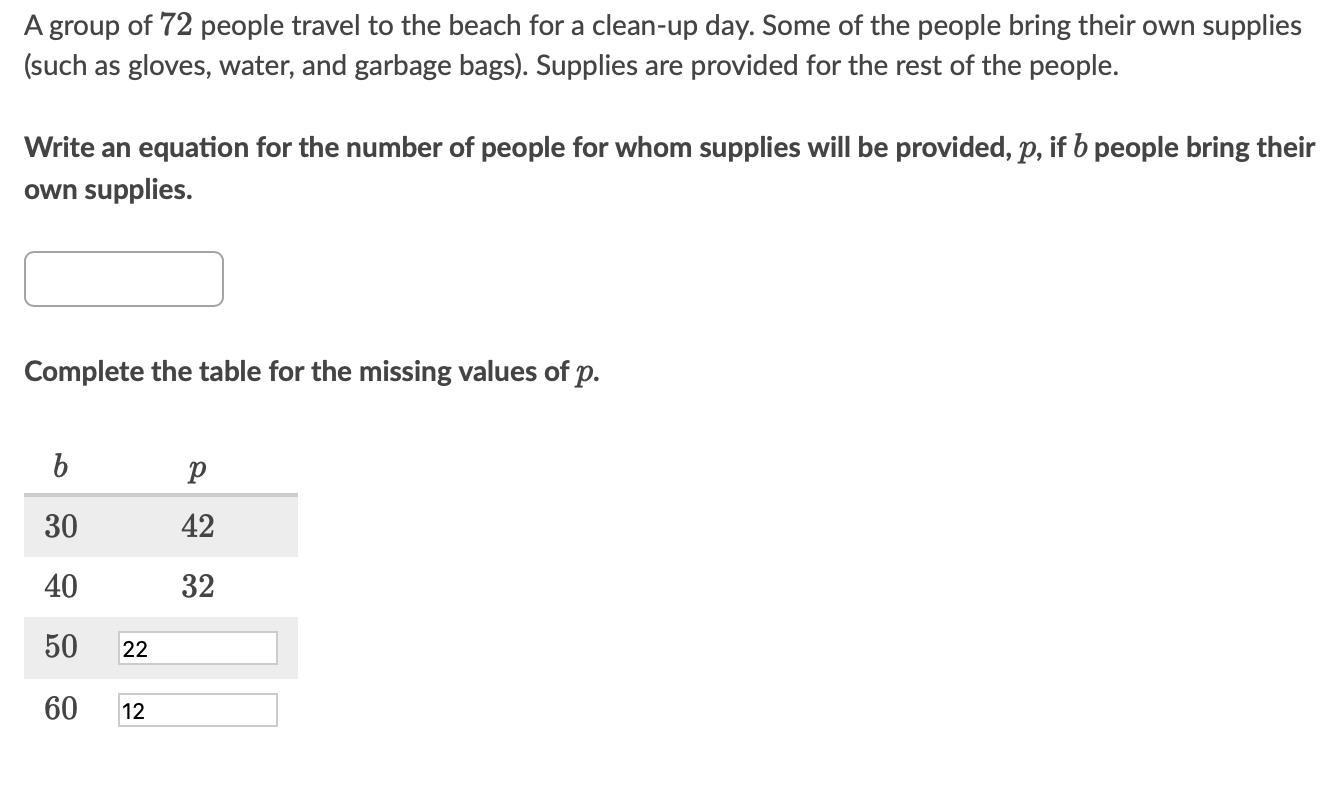The height and width of the screenshot is (786, 1330).
Task: Click the number 72 in the problem text
Action: 175,26
